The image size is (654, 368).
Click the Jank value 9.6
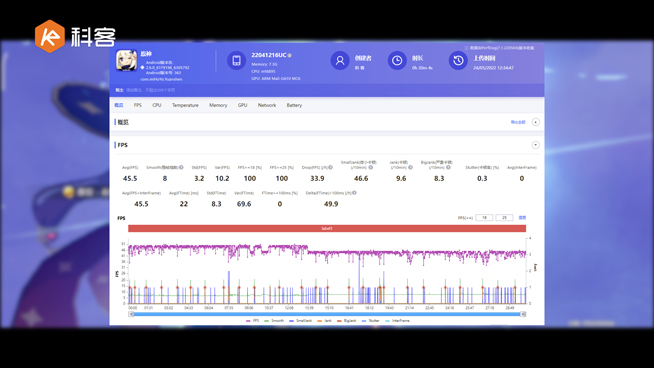(401, 179)
